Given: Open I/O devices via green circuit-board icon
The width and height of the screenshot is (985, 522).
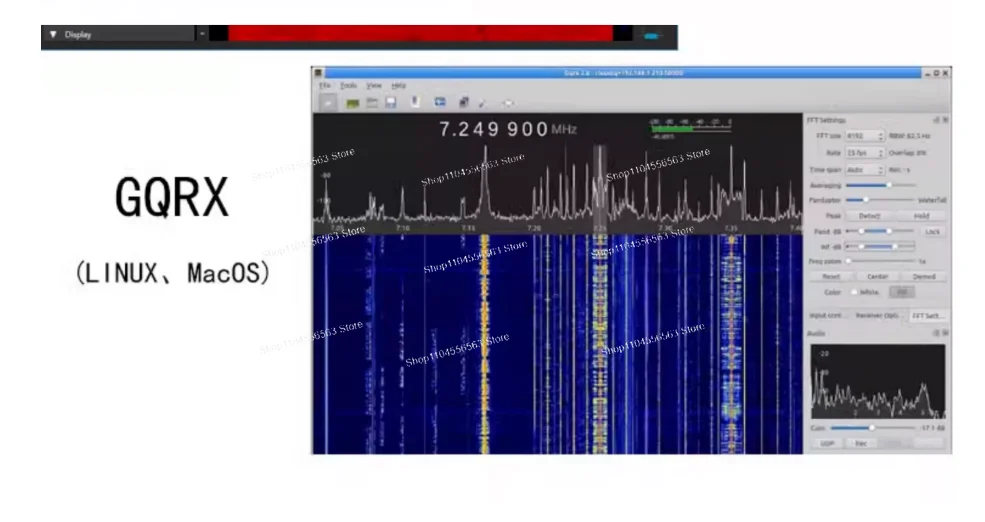Looking at the screenshot, I should [352, 103].
